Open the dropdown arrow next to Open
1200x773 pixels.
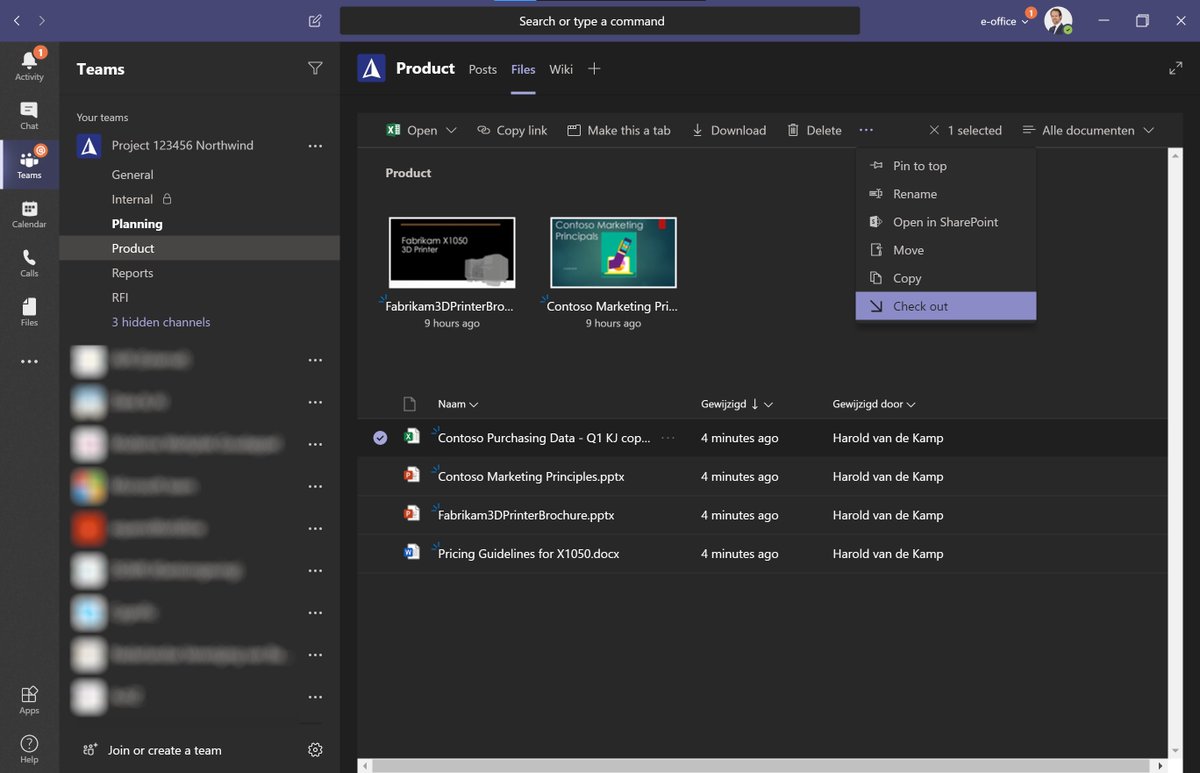click(x=451, y=130)
